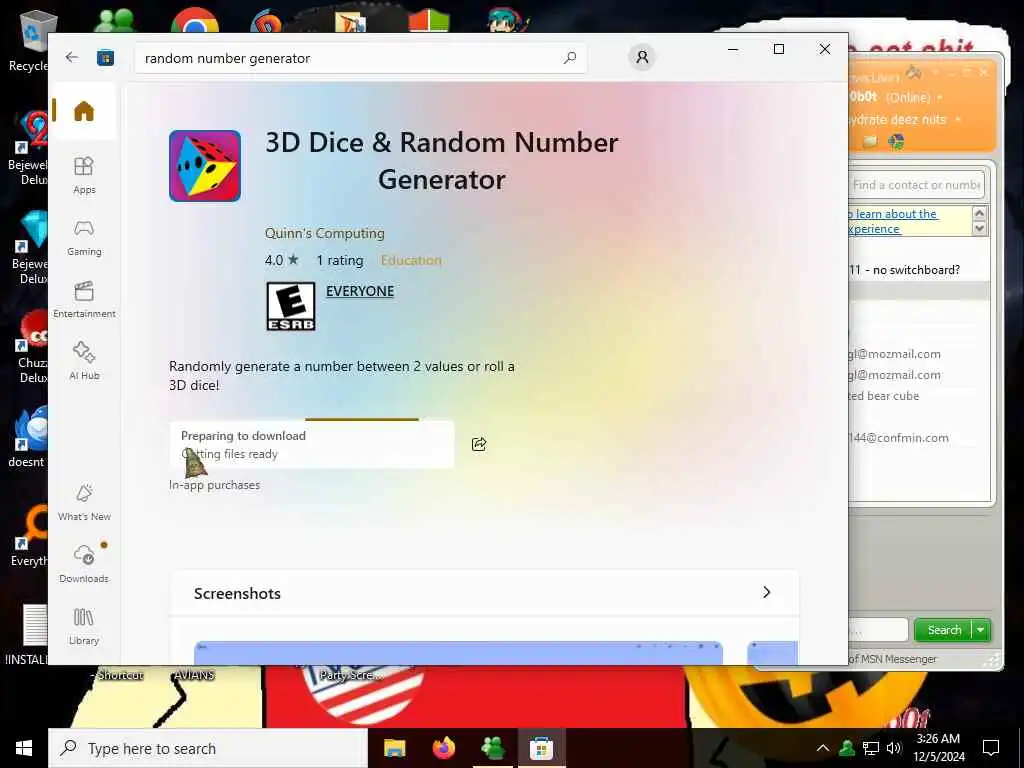Click the Microsoft Store logo icon

click(105, 58)
